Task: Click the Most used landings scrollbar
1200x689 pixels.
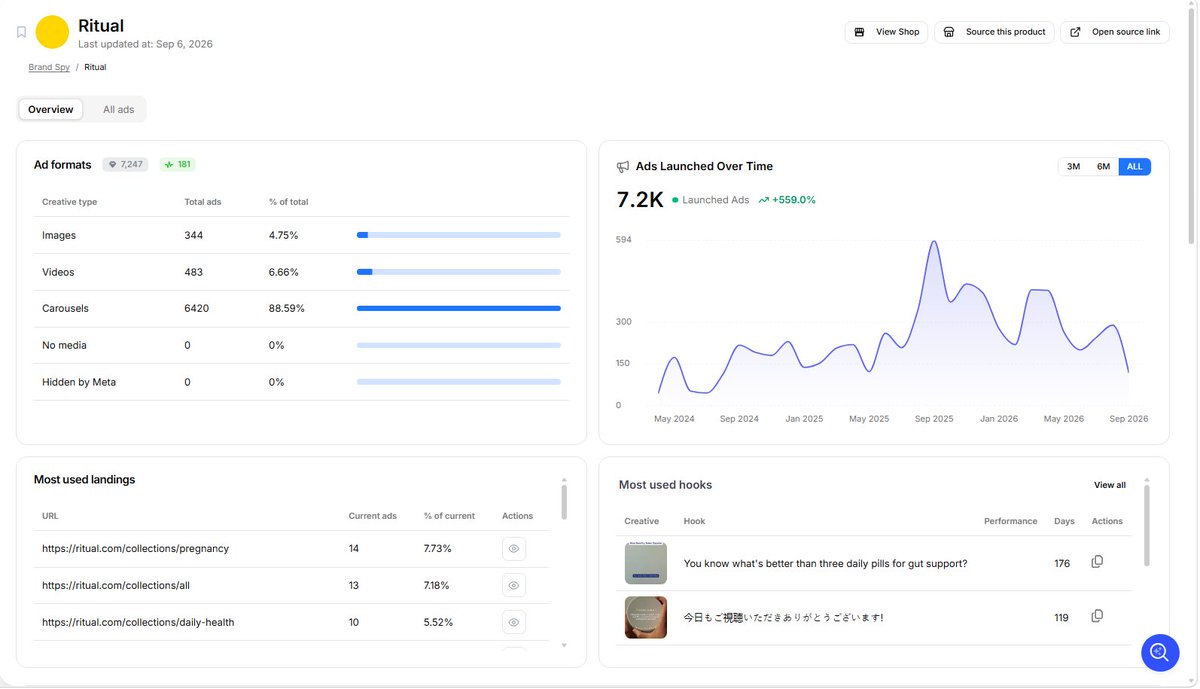Action: [564, 501]
